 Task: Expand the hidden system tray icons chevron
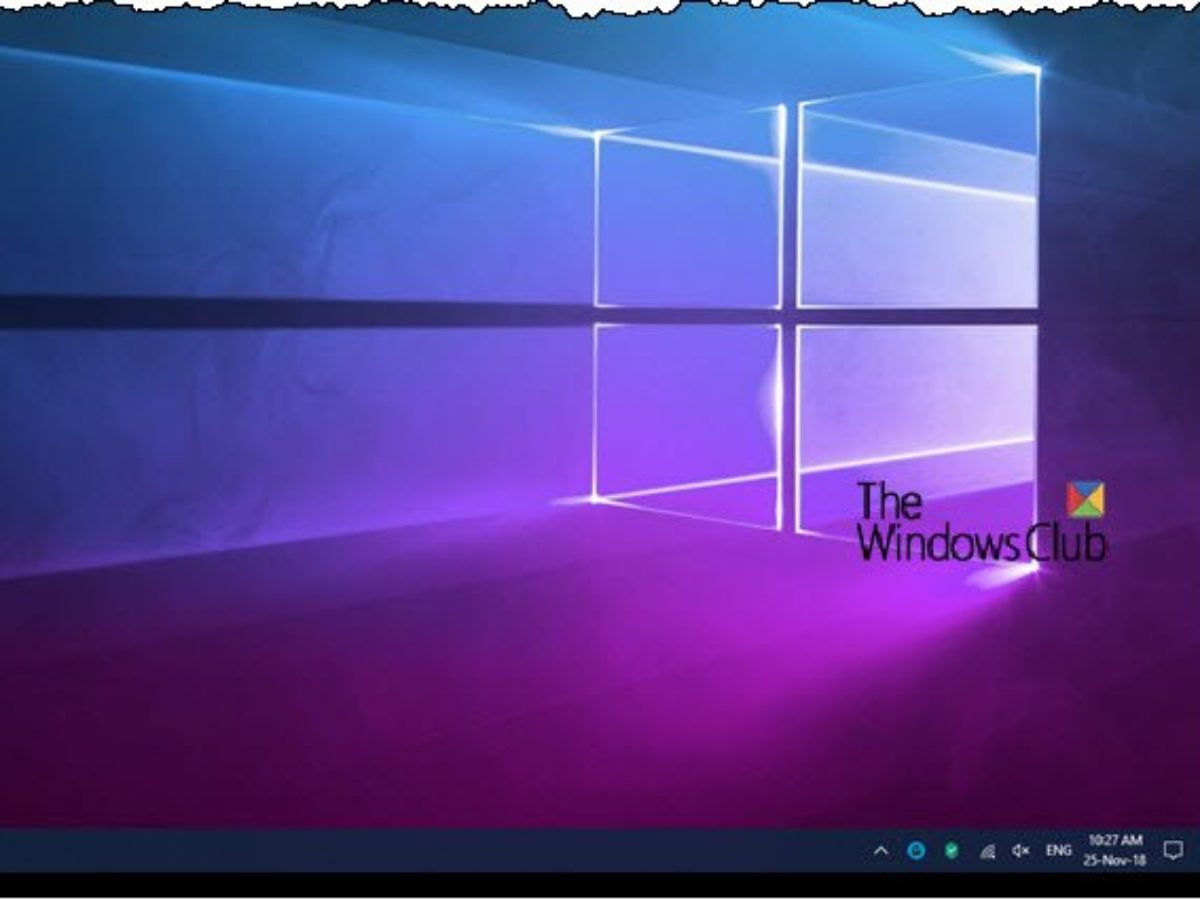(881, 851)
